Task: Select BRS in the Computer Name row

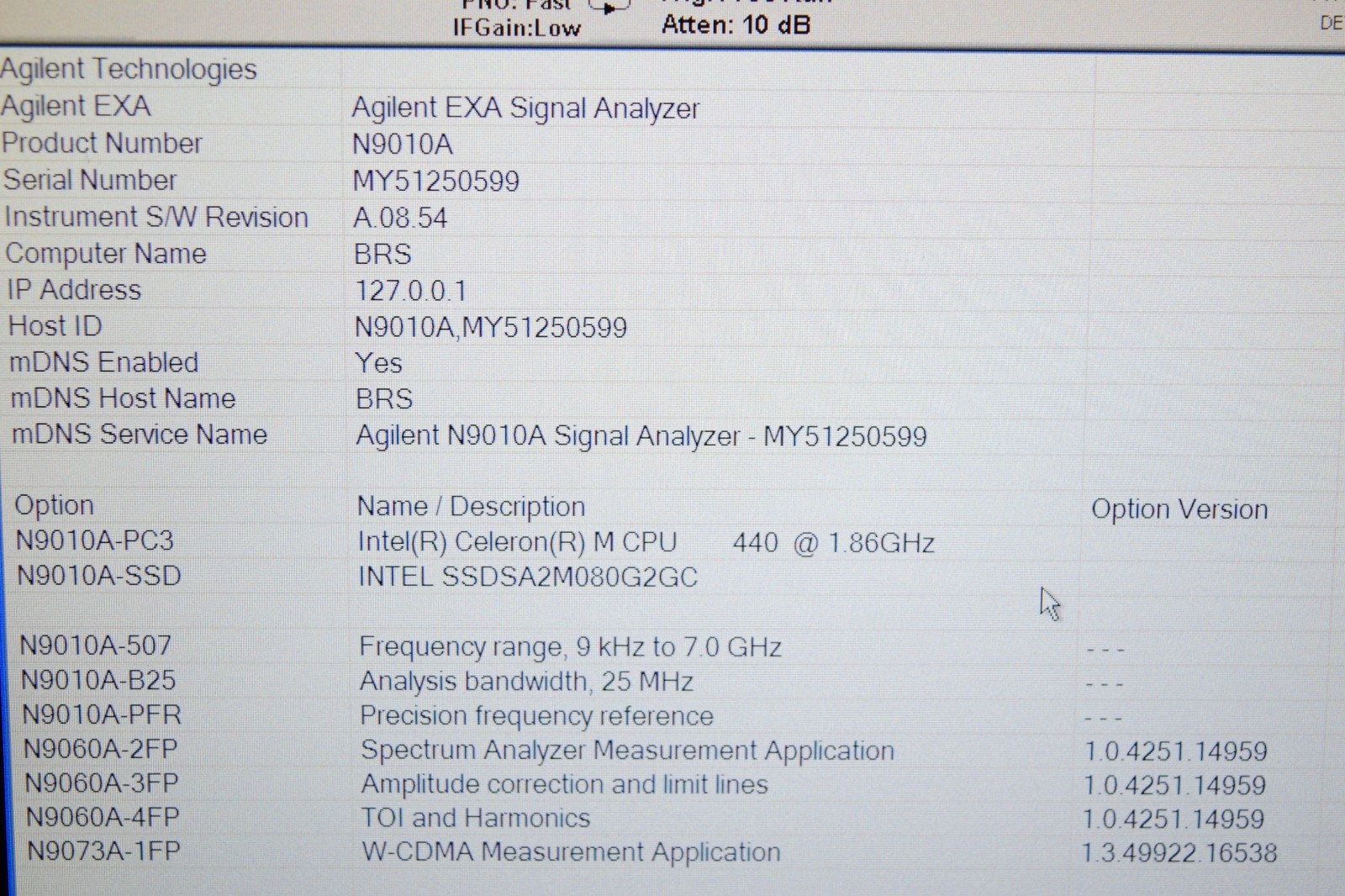Action: (x=382, y=255)
